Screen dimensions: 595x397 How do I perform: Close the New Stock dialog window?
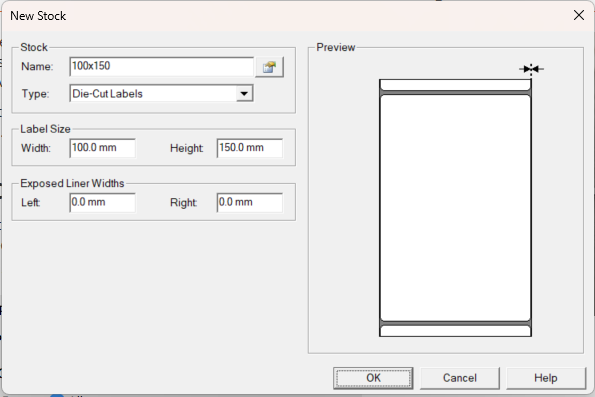click(579, 15)
